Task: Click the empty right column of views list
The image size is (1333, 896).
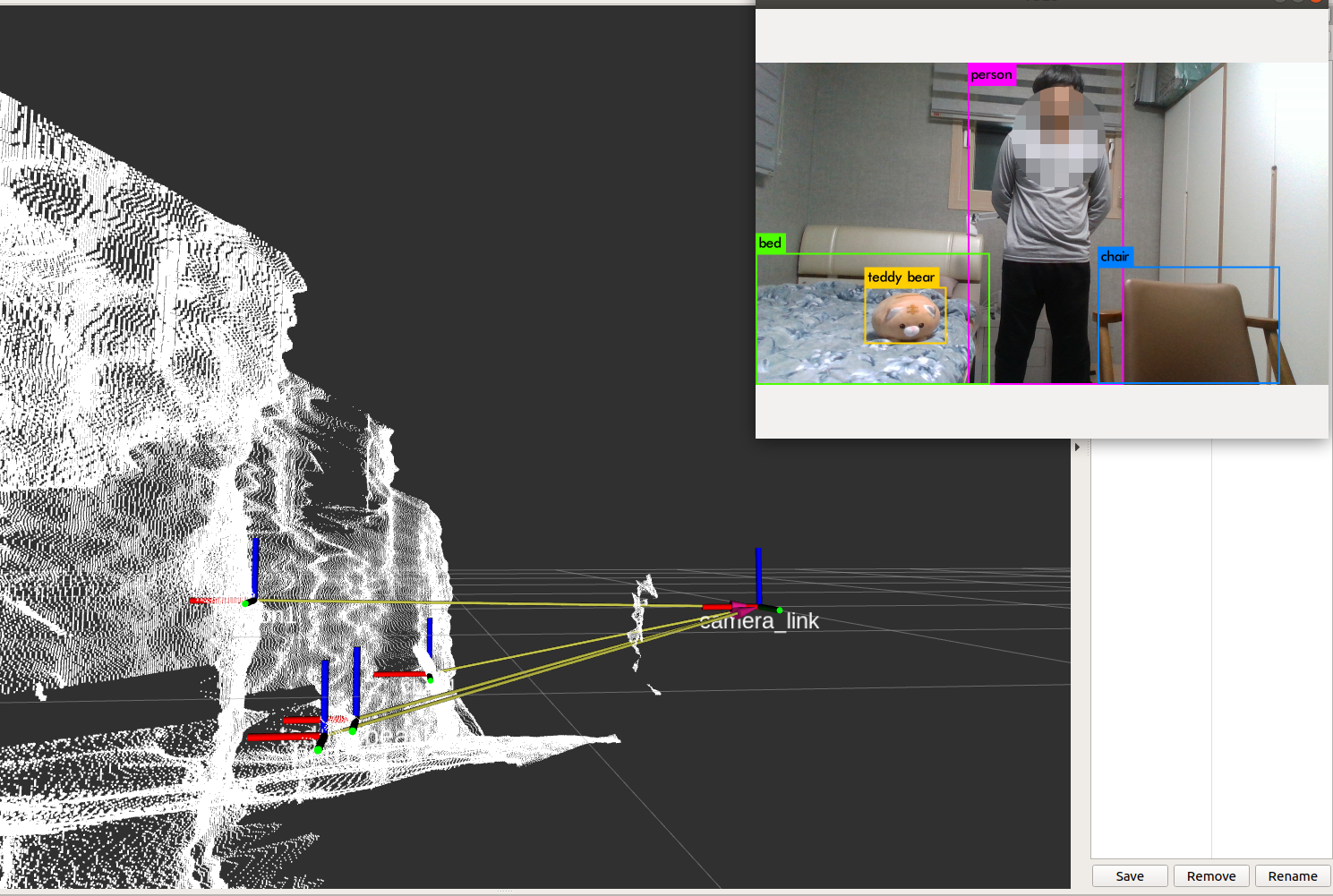Action: pyautogui.click(x=1271, y=653)
